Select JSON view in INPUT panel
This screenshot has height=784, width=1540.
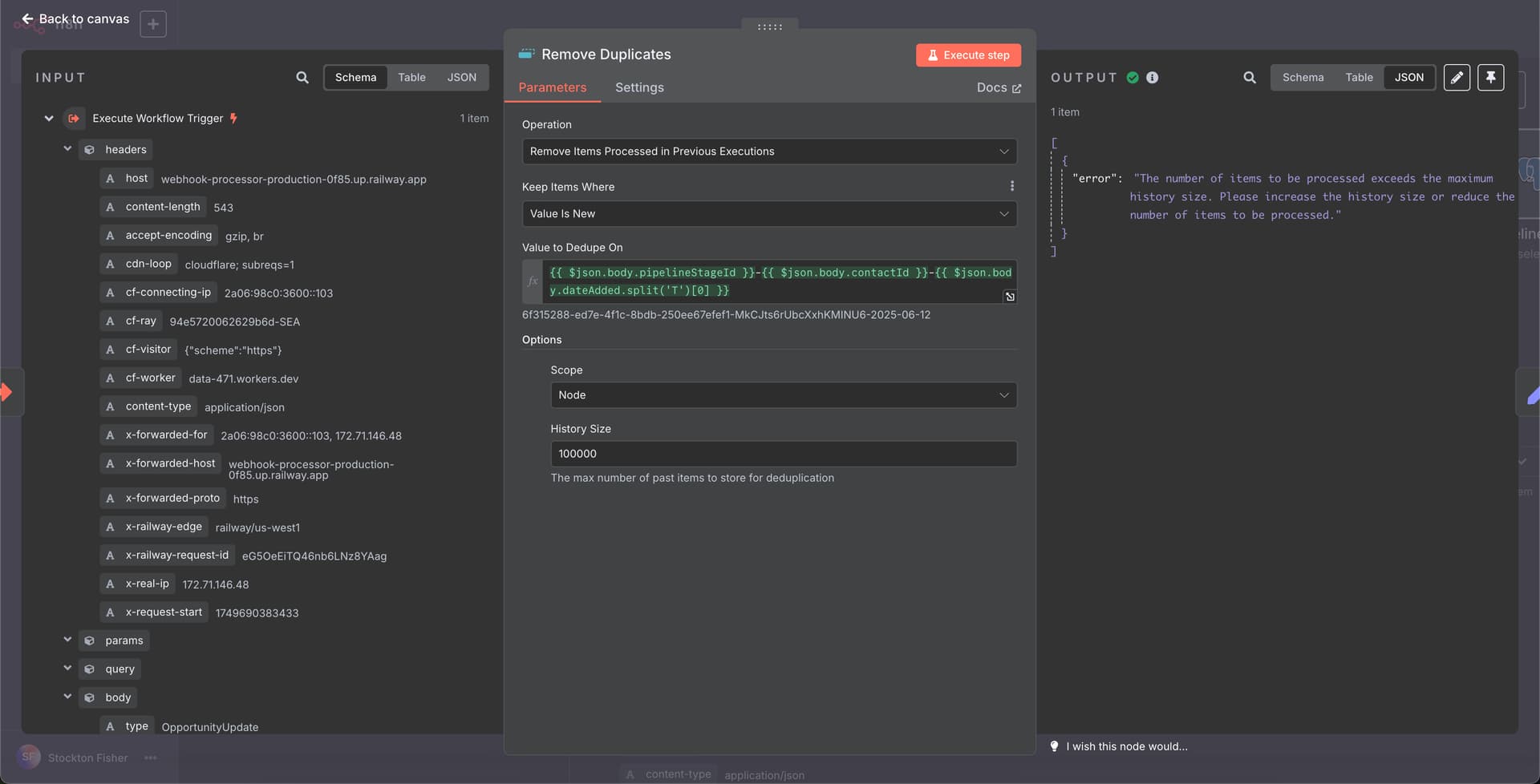(461, 78)
